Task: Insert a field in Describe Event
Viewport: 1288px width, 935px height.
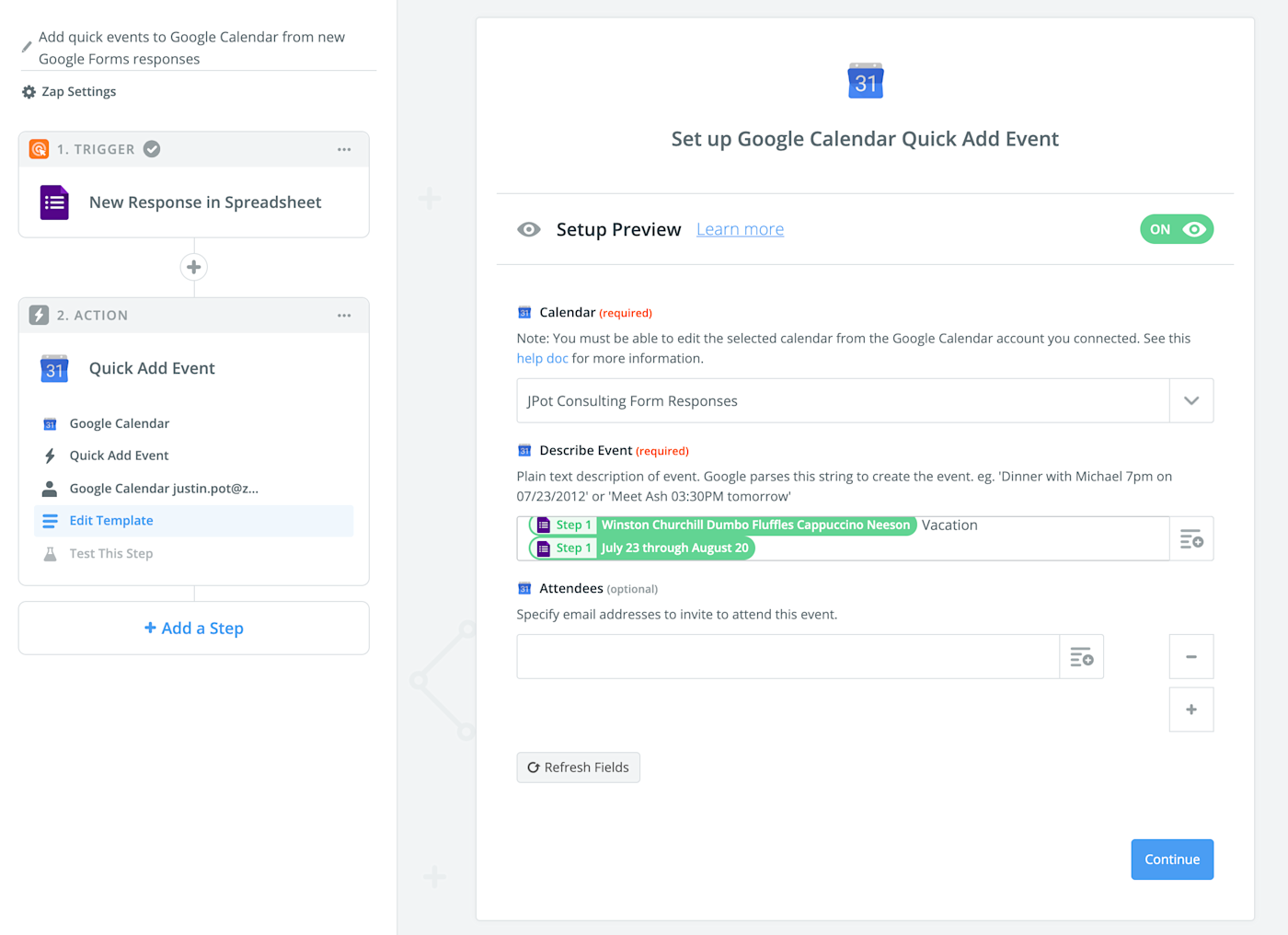Action: [1191, 538]
